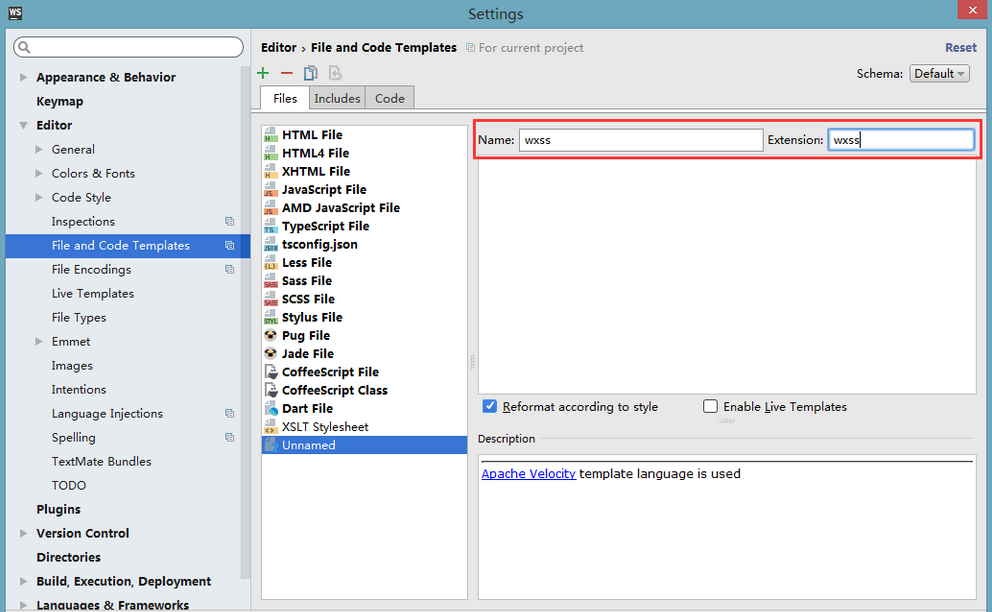Open the Schema Default dropdown

(939, 73)
